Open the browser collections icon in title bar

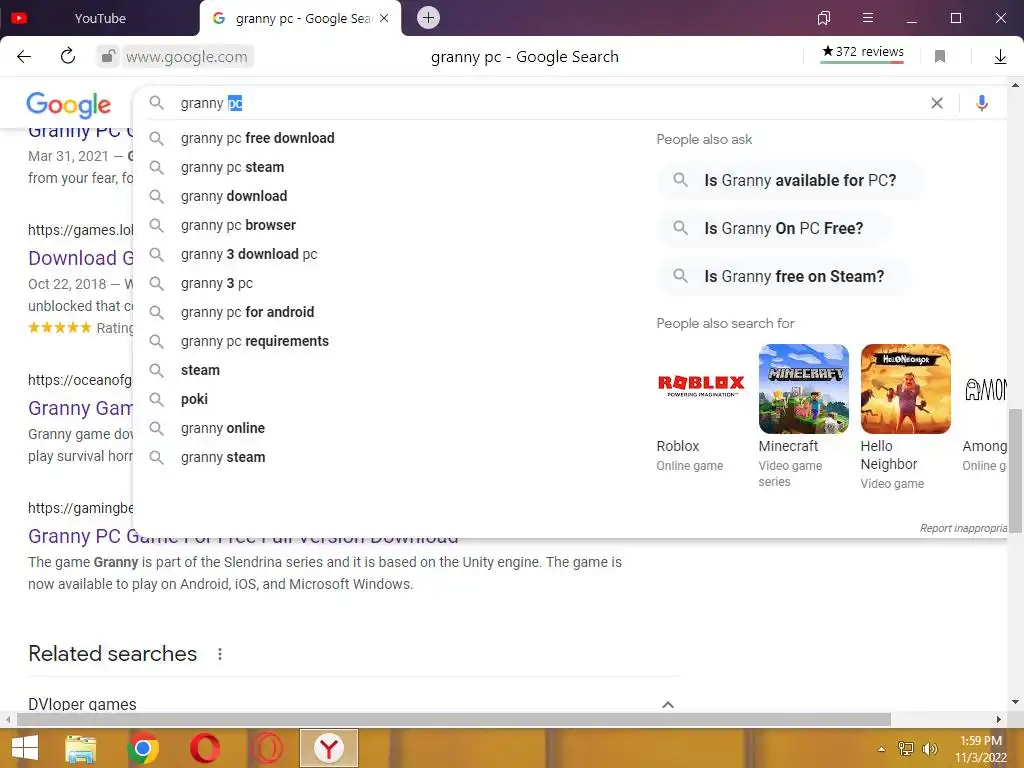tap(824, 18)
